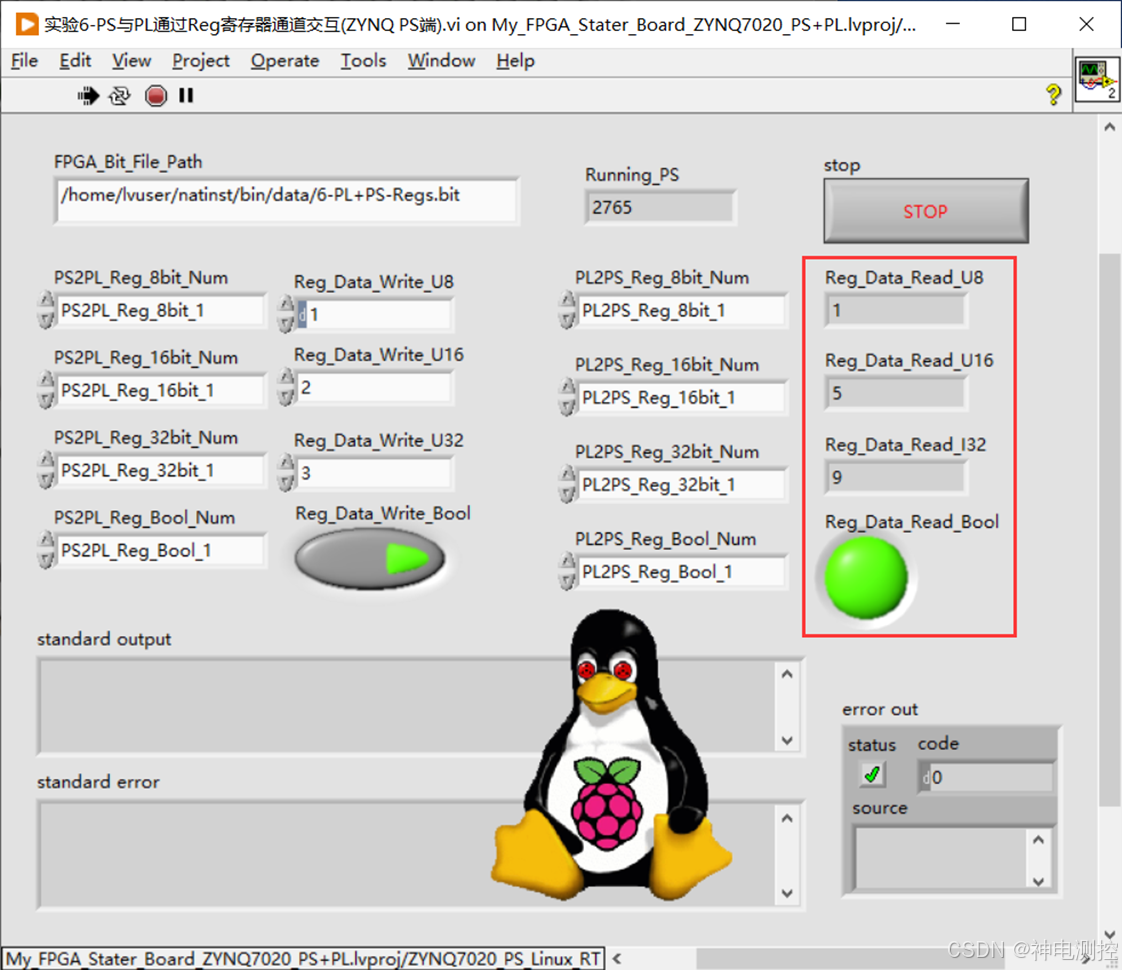
Task: Open the Window menu
Action: tap(441, 61)
